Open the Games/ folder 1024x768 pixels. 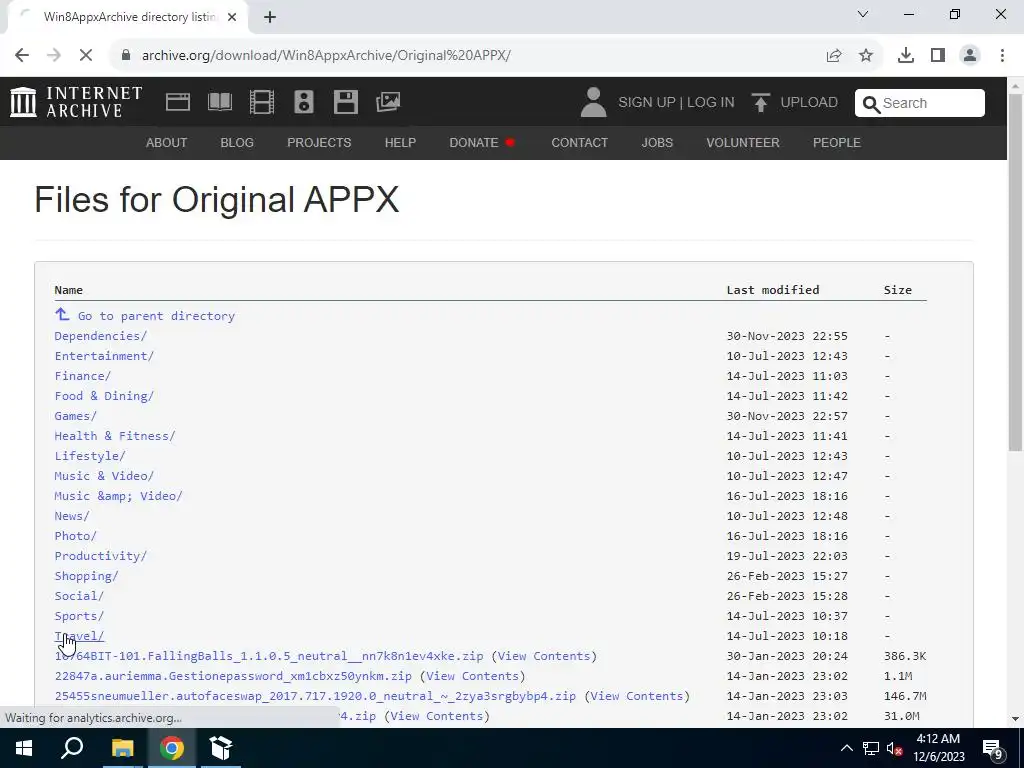(75, 416)
